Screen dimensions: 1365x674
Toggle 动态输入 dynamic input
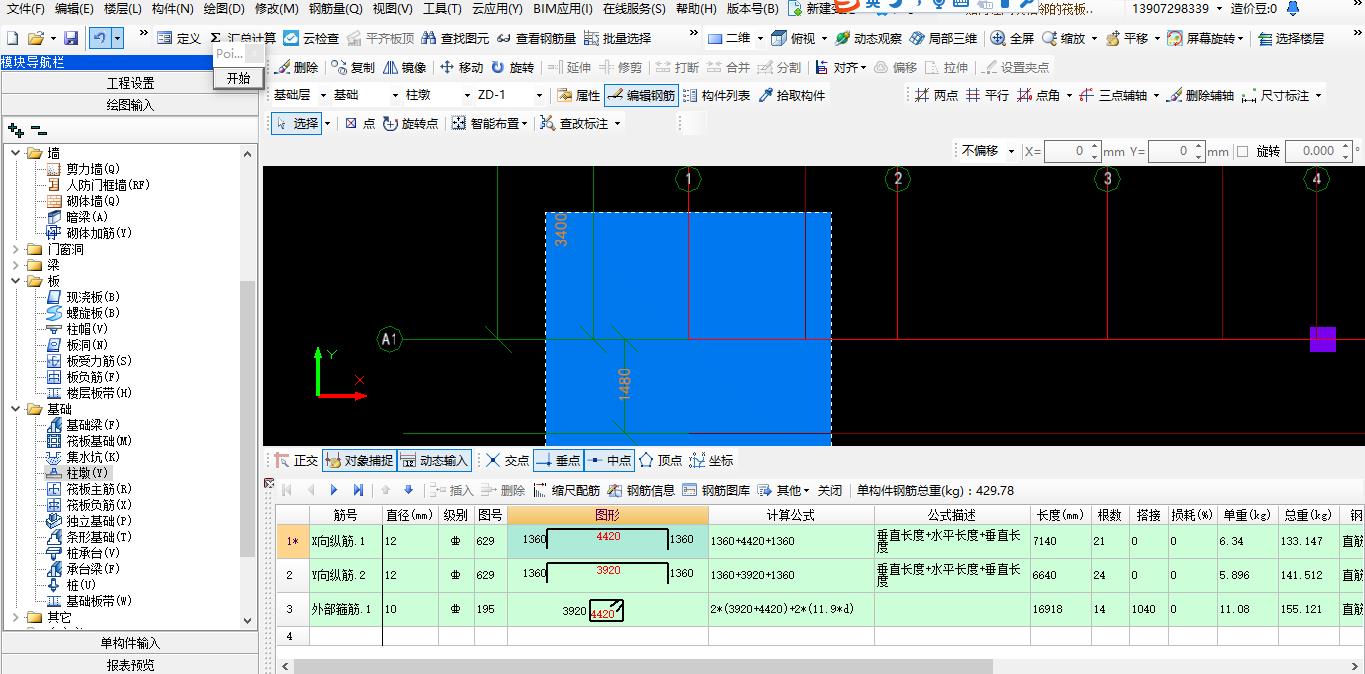[x=434, y=461]
